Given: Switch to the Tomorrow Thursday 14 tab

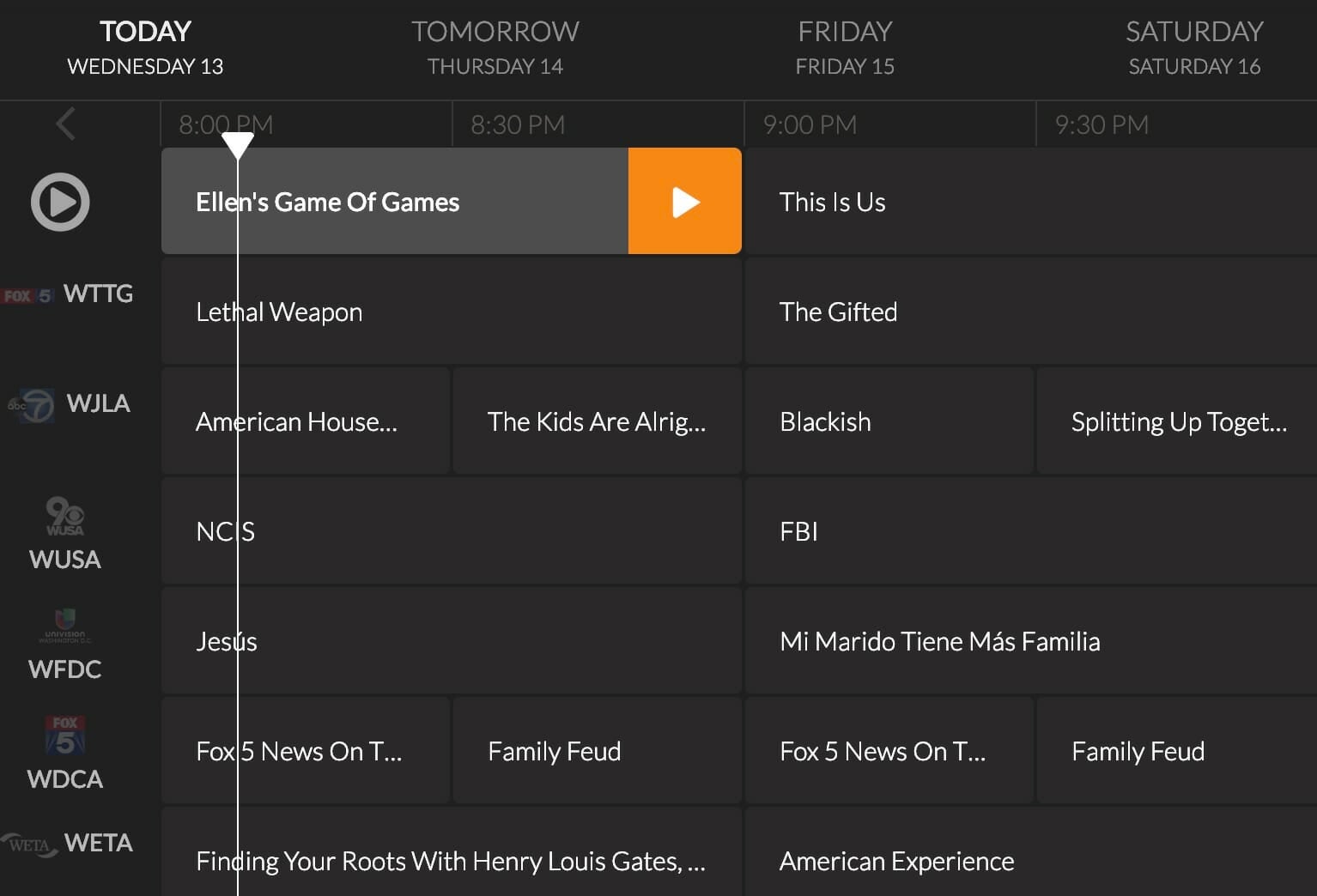Looking at the screenshot, I should coord(495,49).
